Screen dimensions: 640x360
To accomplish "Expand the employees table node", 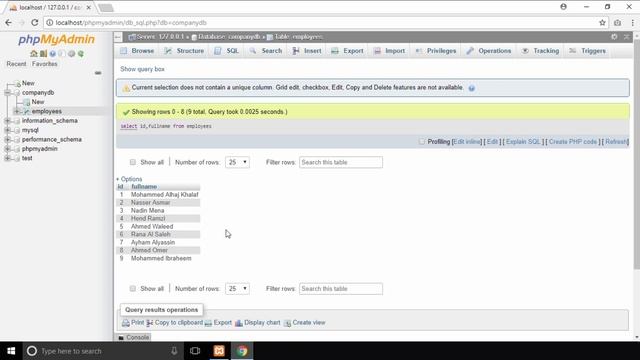I will tap(17, 111).
